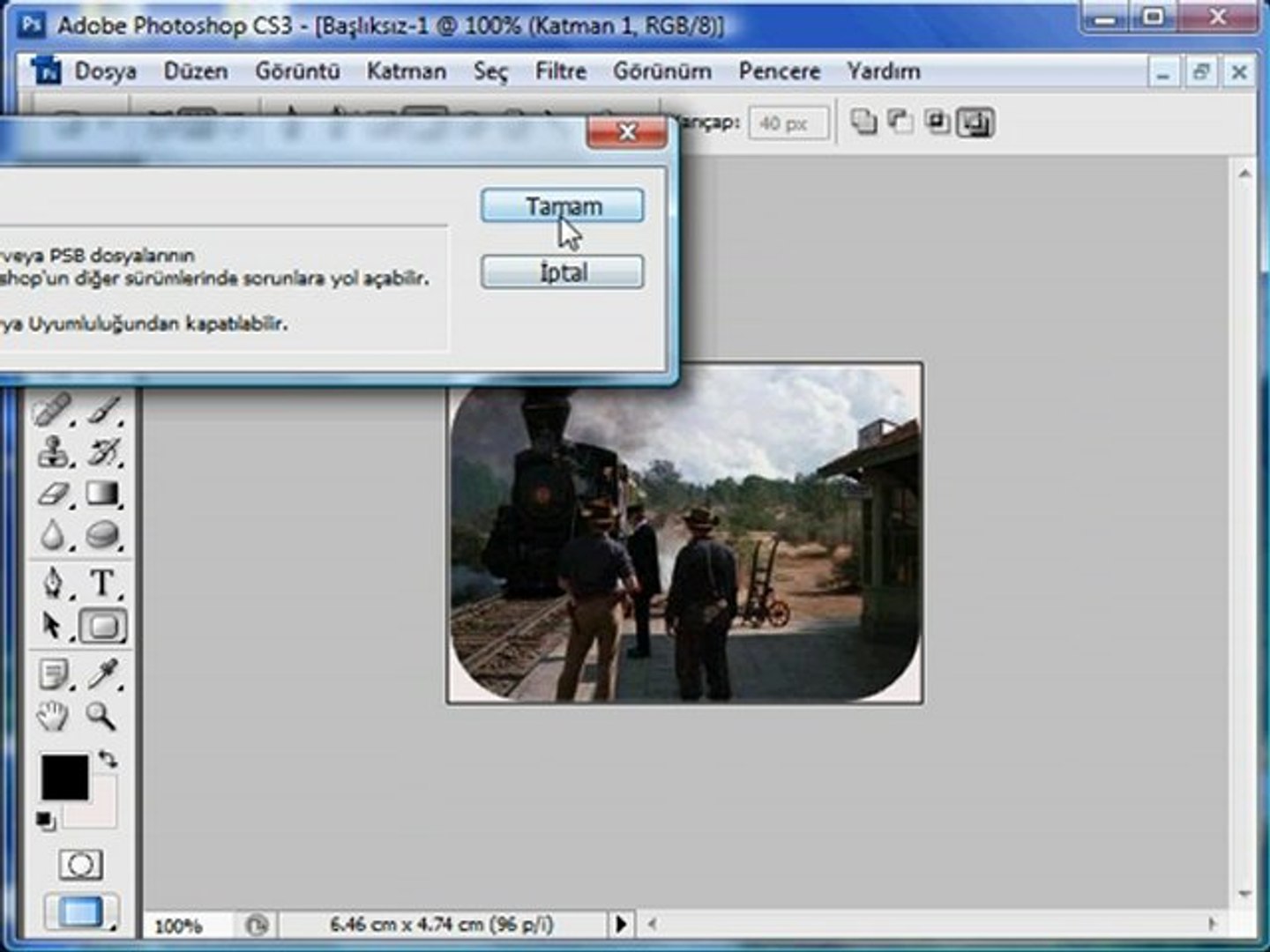1270x952 pixels.
Task: Close the Başlıksız-1 document window
Action: click(1239, 73)
